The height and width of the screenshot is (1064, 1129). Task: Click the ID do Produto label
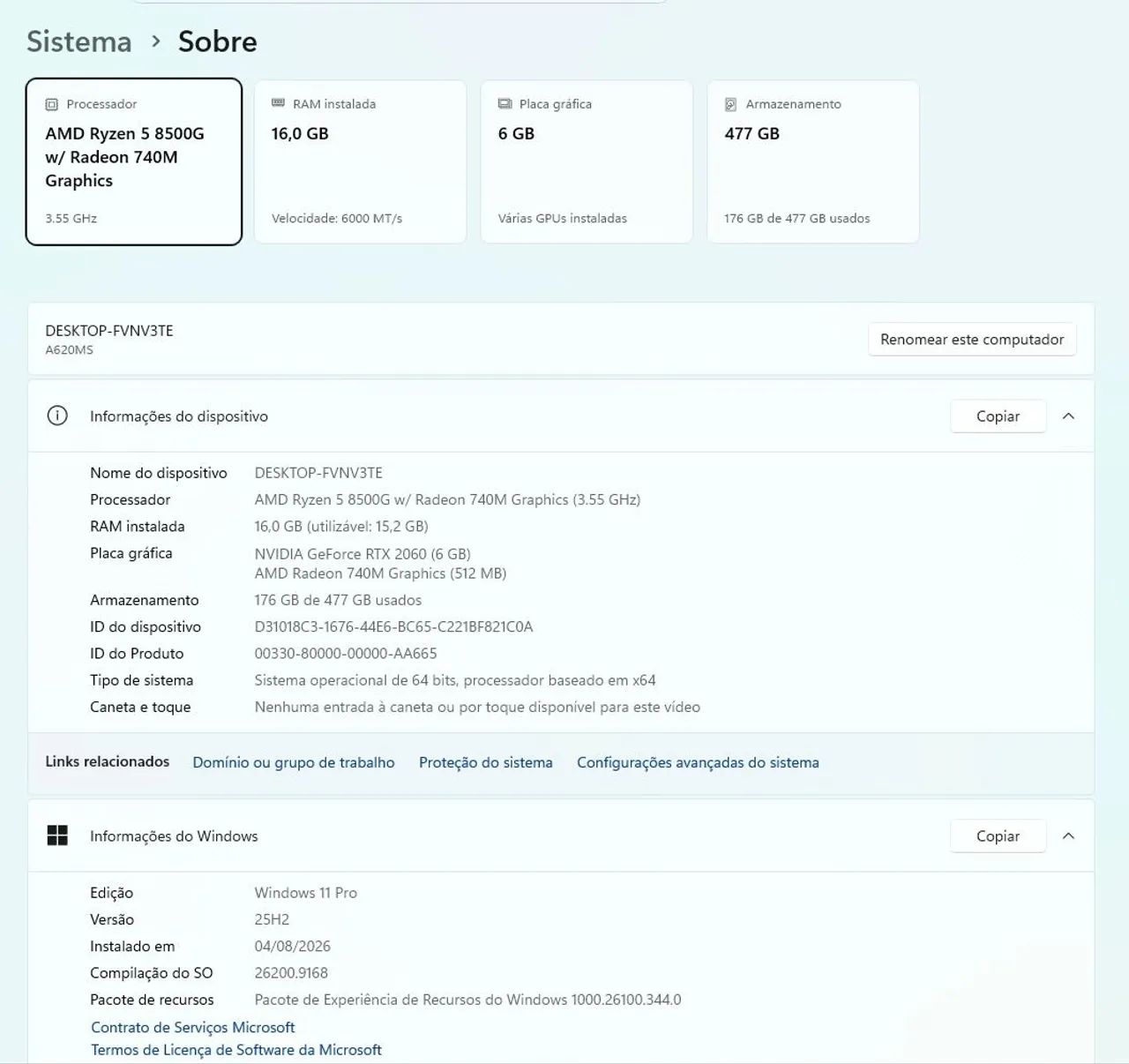[137, 654]
